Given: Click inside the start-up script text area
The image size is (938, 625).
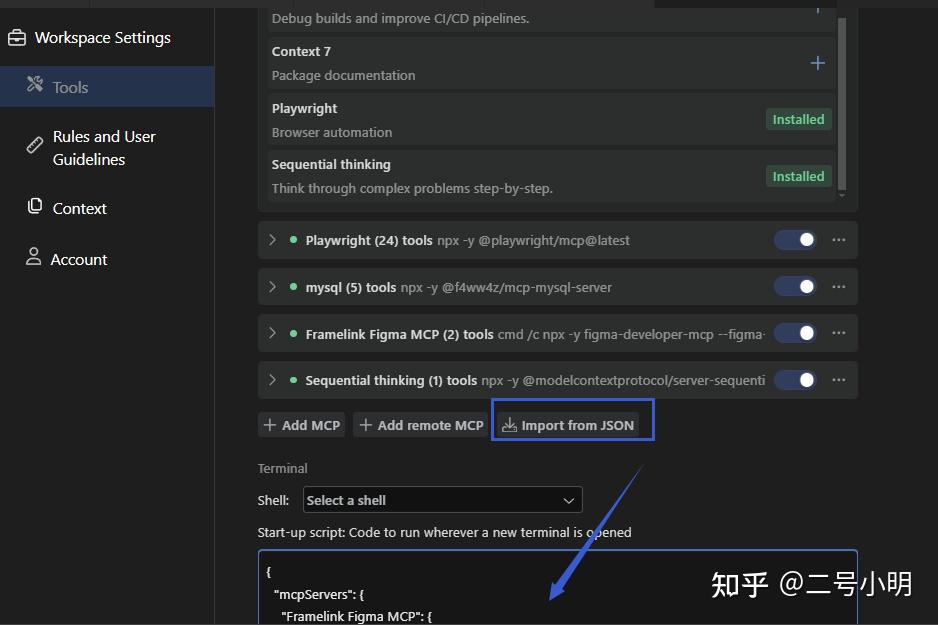Looking at the screenshot, I should tap(558, 587).
